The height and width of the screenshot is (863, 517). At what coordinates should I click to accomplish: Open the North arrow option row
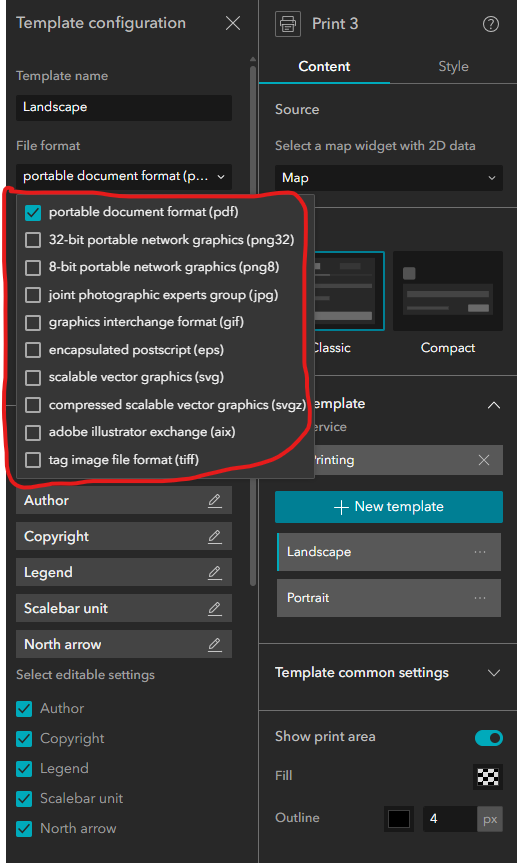pos(124,644)
